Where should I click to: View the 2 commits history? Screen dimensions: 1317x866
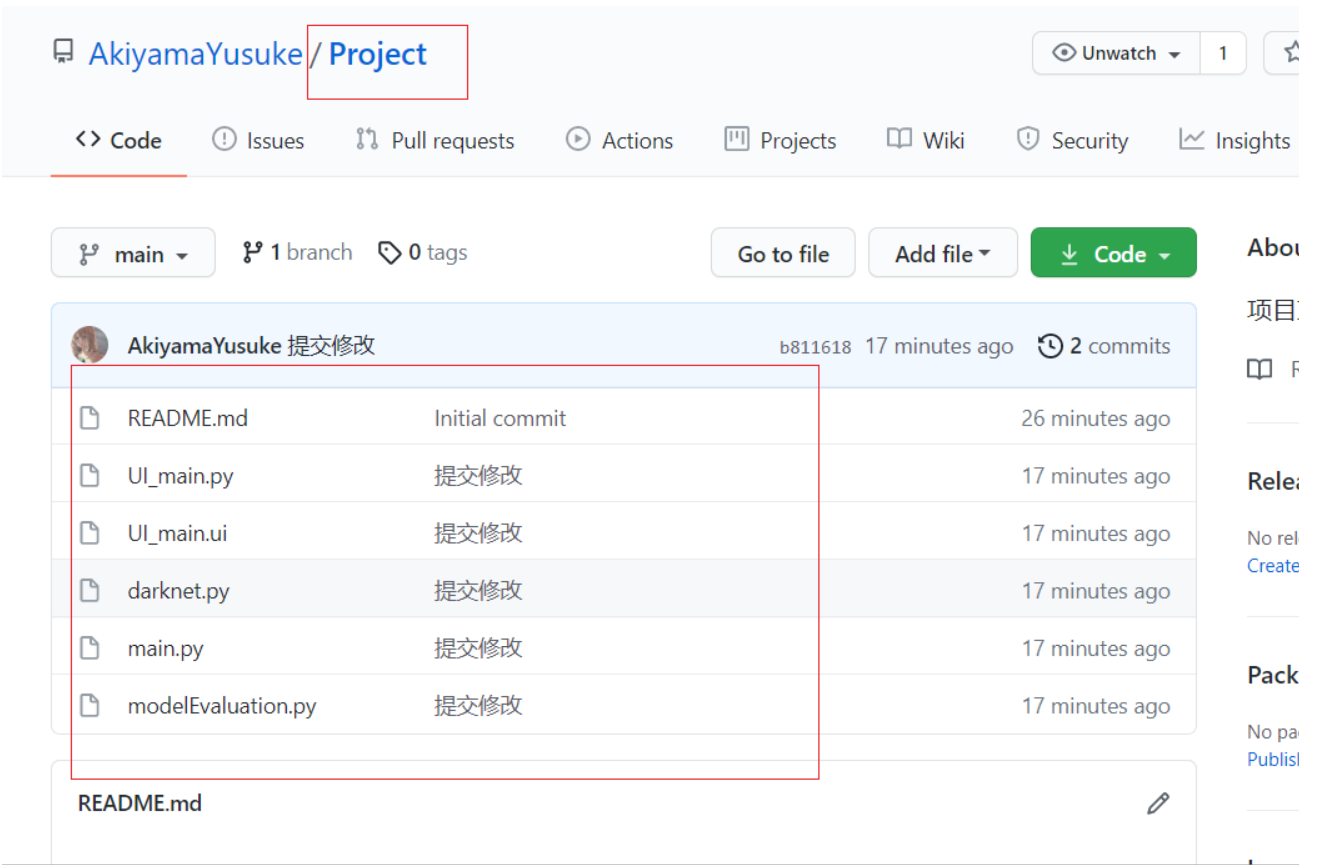[1104, 346]
